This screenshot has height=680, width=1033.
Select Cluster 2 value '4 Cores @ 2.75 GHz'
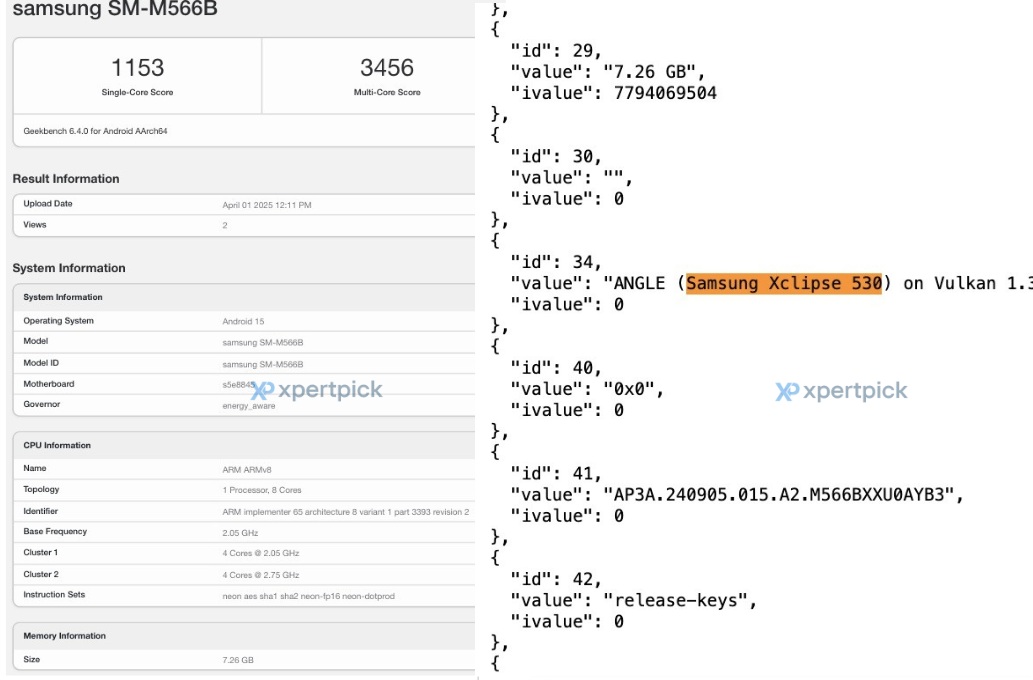coord(261,575)
